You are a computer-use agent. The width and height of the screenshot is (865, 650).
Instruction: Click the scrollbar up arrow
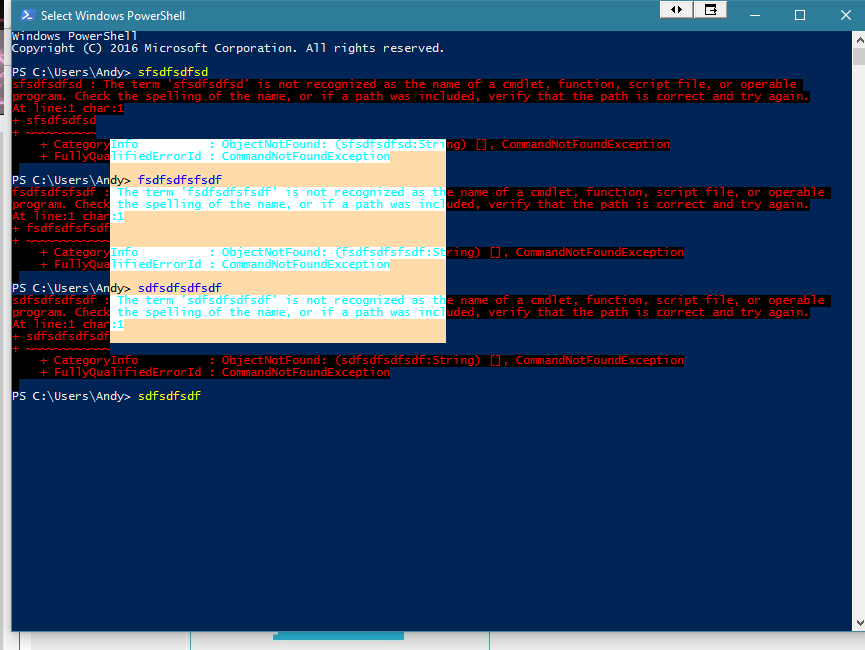(860, 39)
